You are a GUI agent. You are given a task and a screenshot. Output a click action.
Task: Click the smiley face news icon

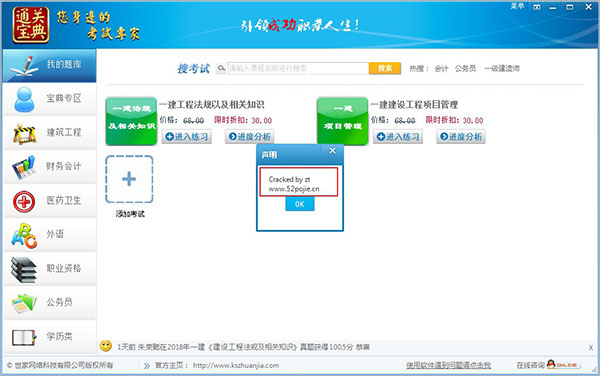pyautogui.click(x=106, y=346)
